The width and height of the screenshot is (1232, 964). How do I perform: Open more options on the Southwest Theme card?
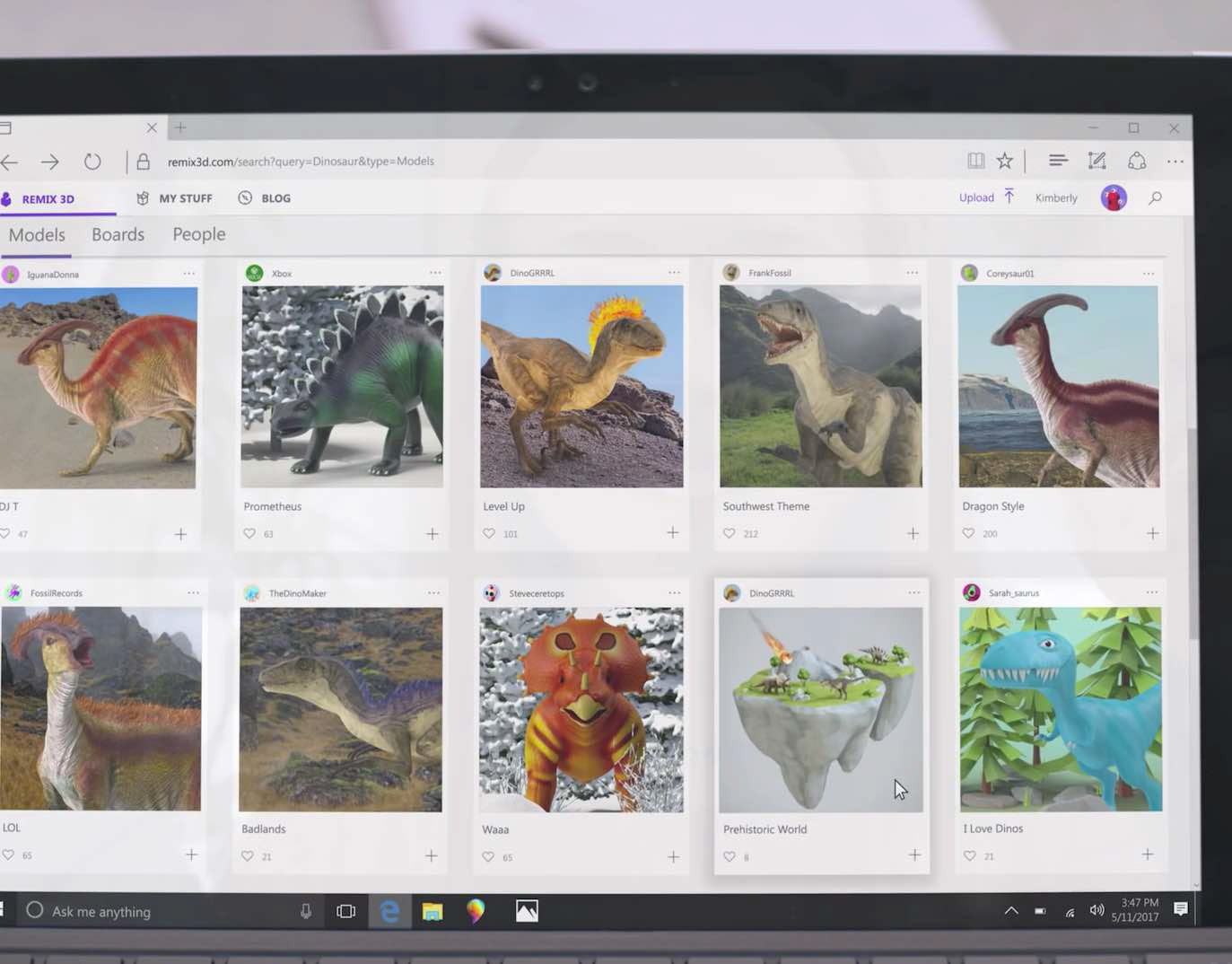(x=913, y=273)
